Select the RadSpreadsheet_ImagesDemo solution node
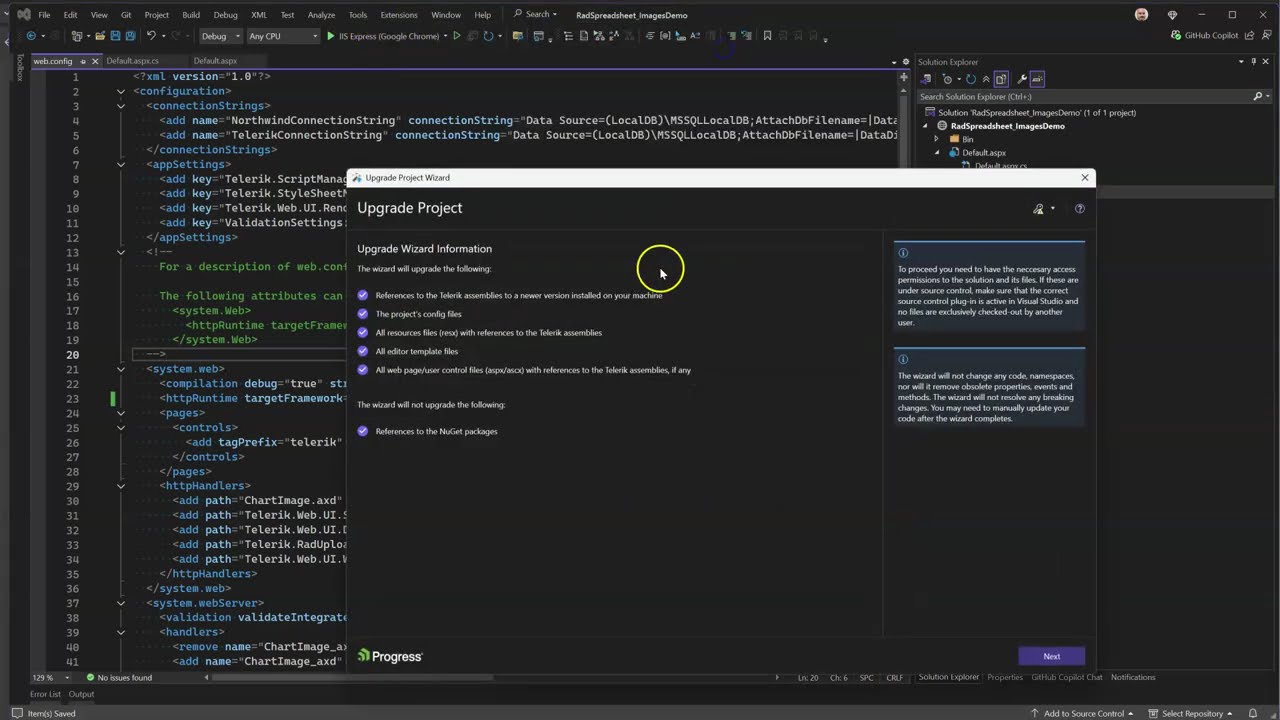Screen dimensions: 1280x720 (x=1036, y=112)
